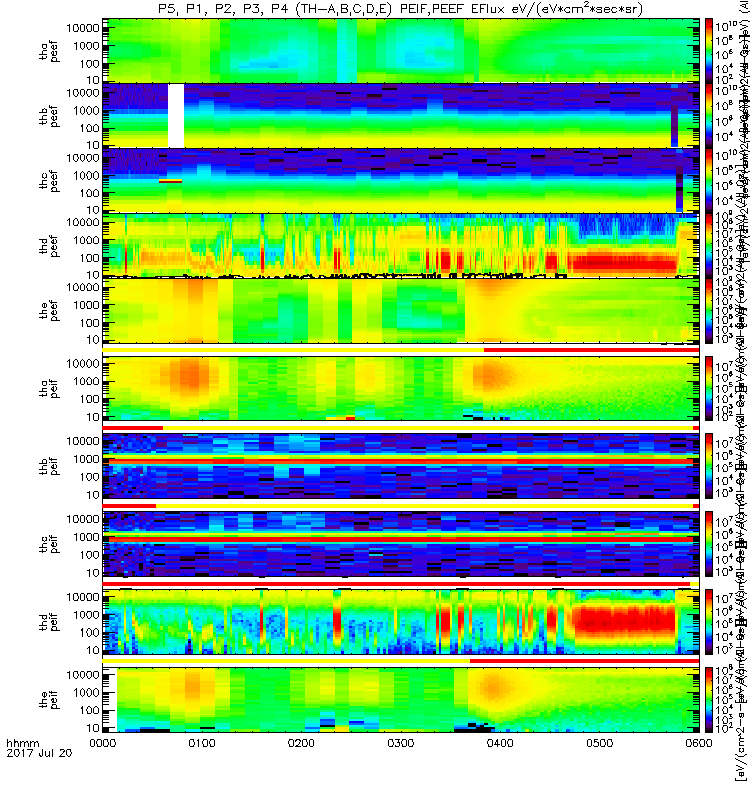Click the 'the peef' panel label
The height and width of the screenshot is (800, 750).
[49, 311]
